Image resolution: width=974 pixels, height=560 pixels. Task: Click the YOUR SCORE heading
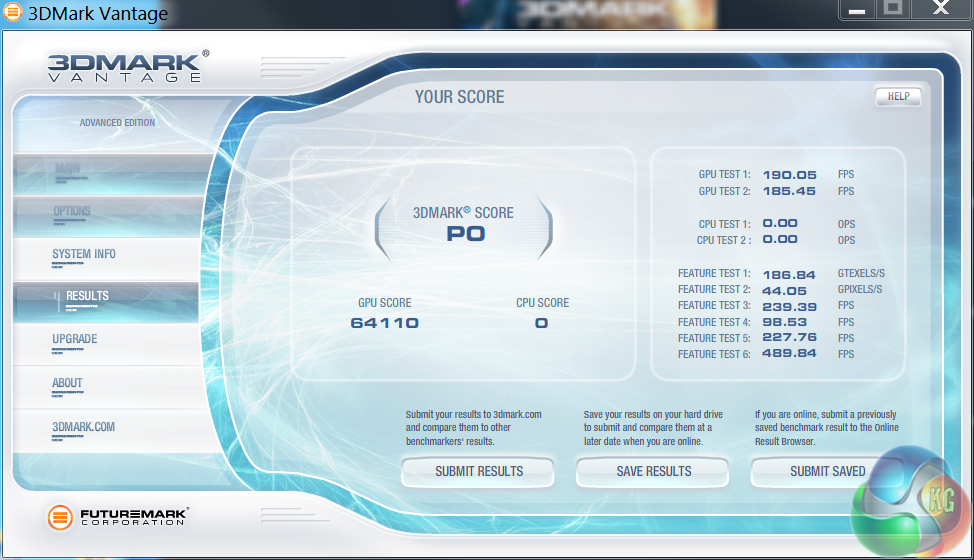tap(460, 97)
